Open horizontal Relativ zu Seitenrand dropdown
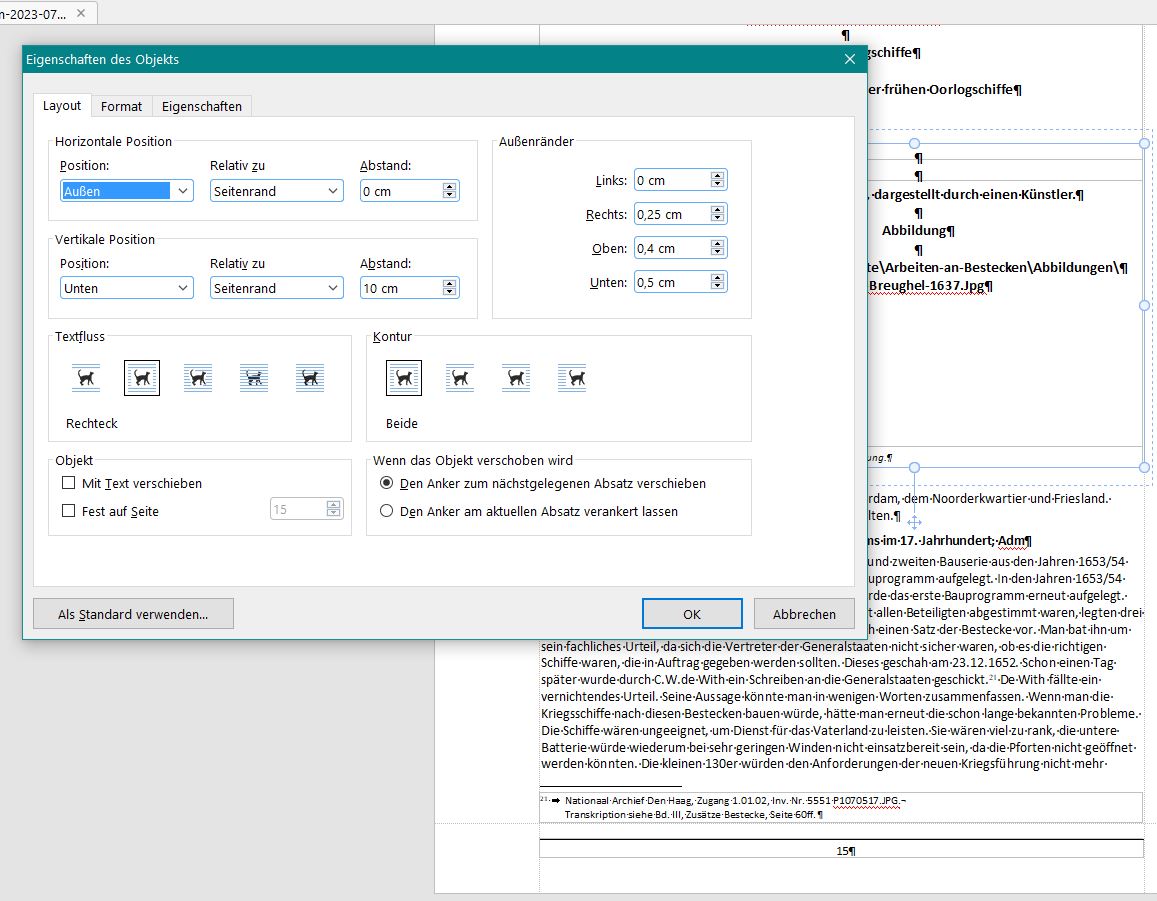 point(277,190)
